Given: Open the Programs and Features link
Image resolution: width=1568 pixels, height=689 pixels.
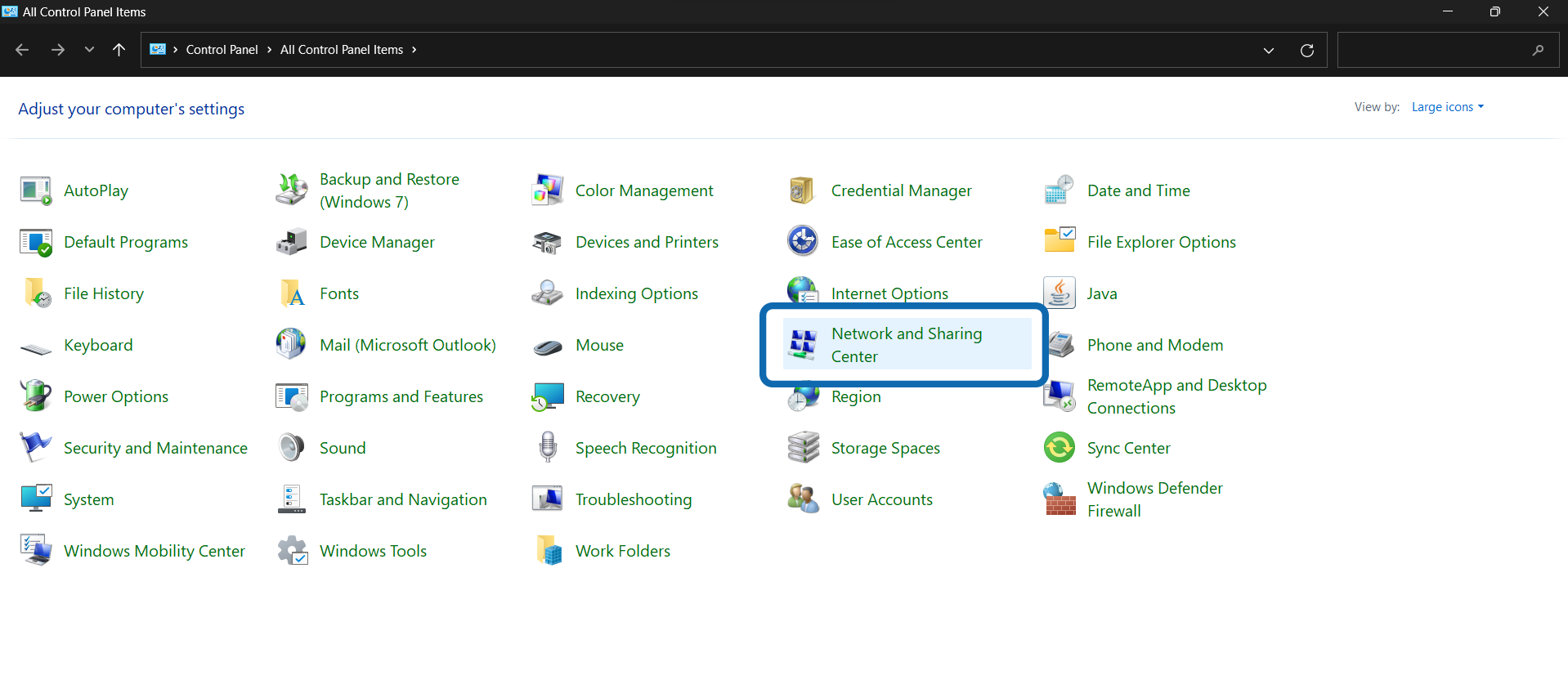Looking at the screenshot, I should pos(401,396).
